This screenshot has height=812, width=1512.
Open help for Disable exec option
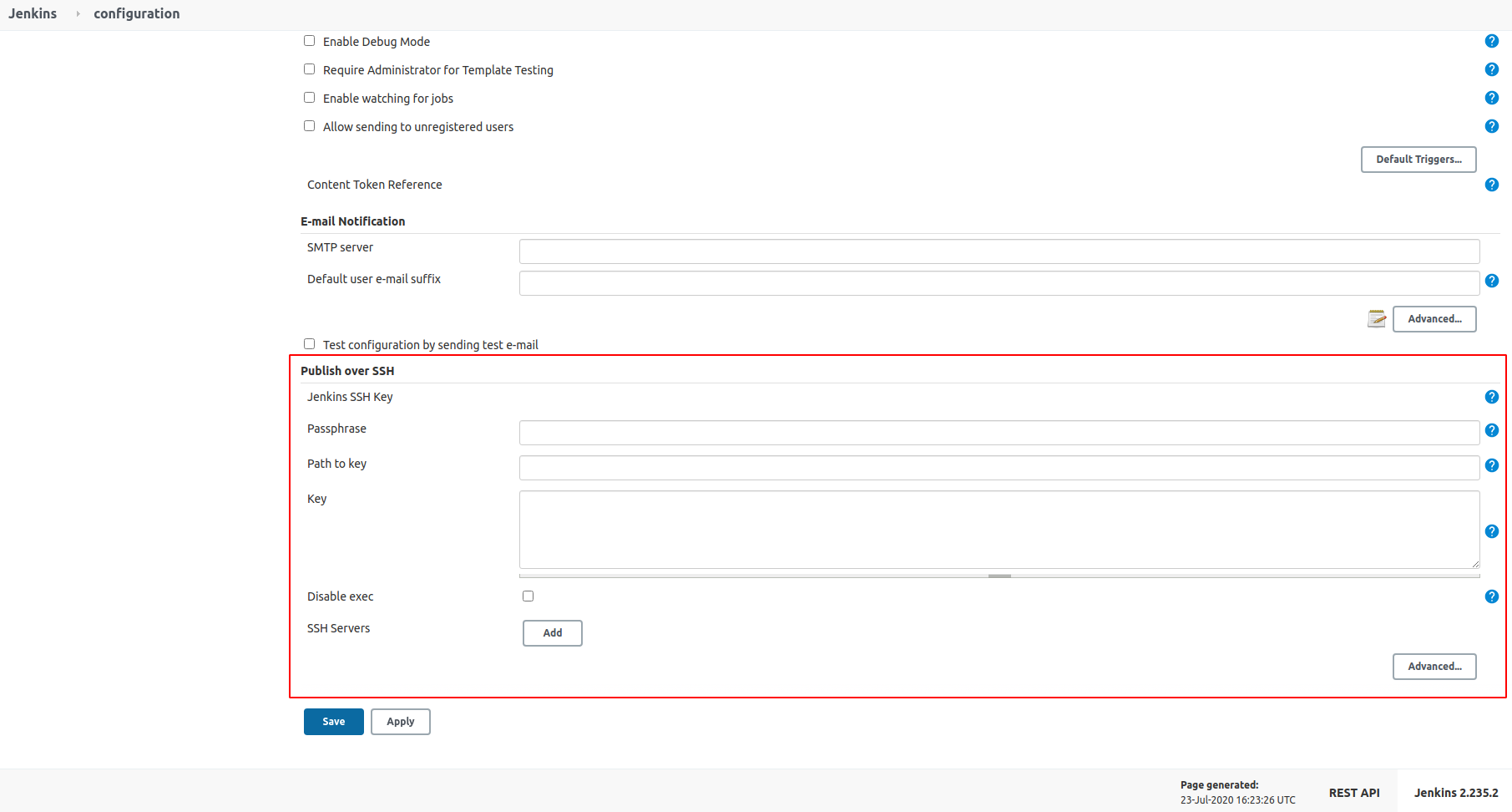click(1491, 596)
